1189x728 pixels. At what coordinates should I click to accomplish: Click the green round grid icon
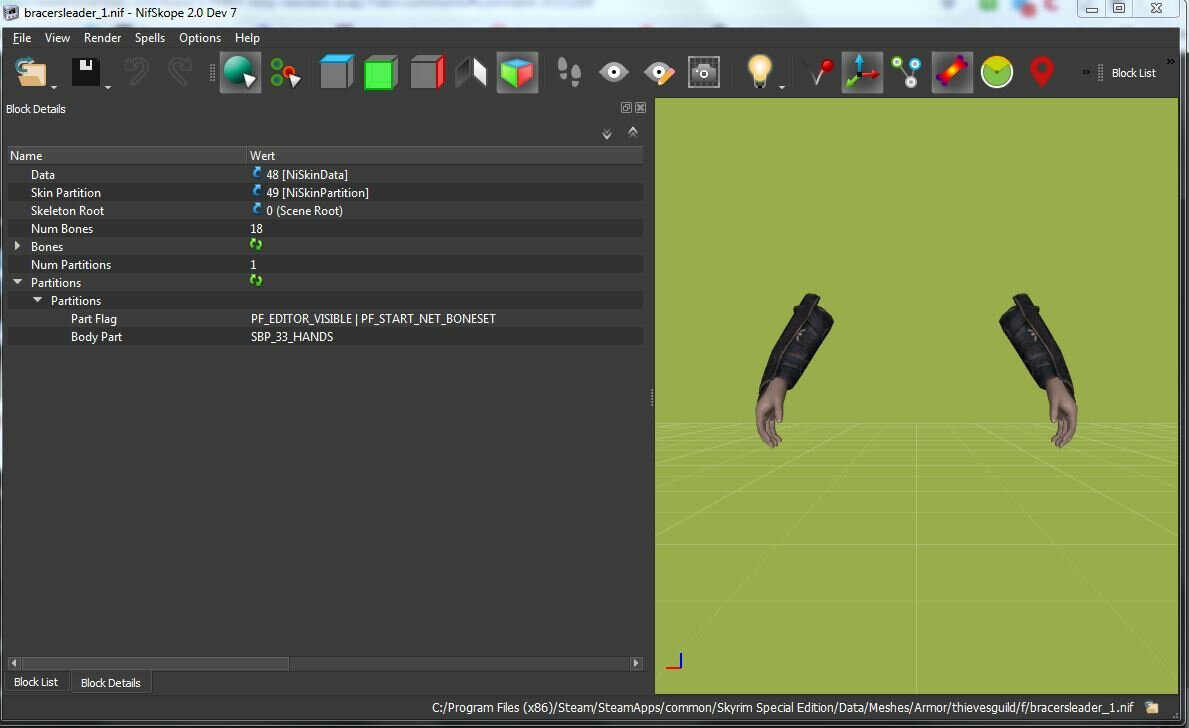click(996, 73)
